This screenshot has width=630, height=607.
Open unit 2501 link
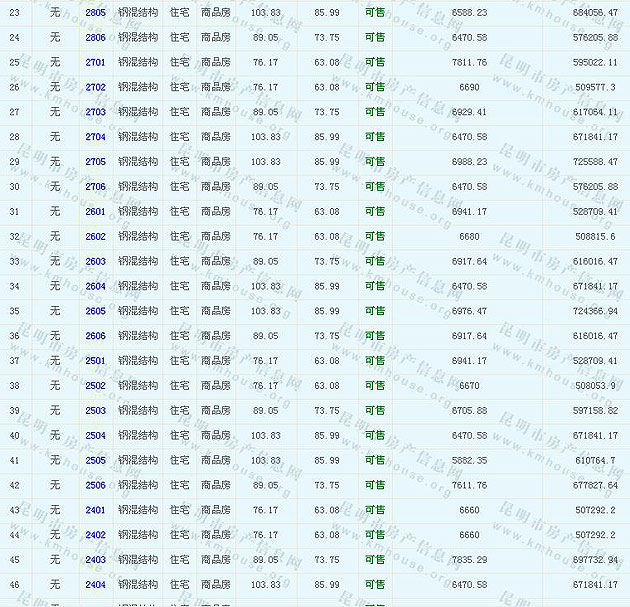pos(95,361)
